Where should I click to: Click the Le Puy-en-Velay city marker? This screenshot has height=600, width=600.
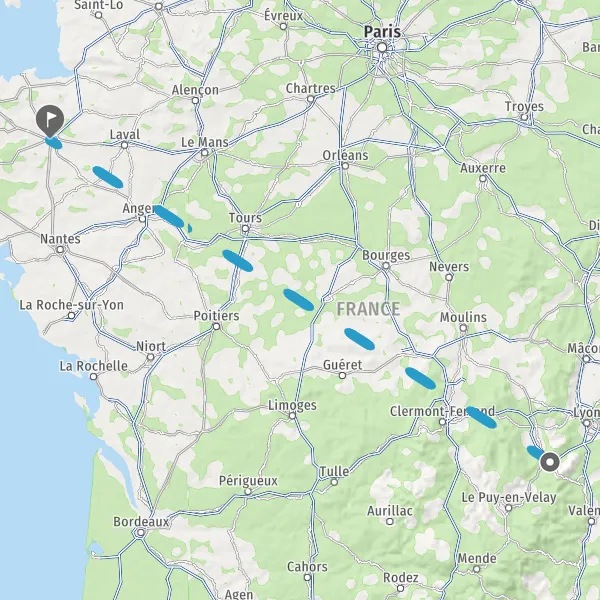pos(509,508)
